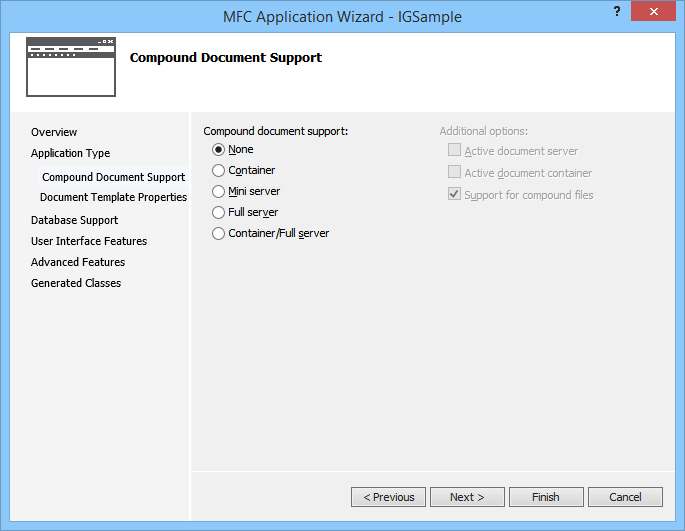Open the Overview page
The image size is (685, 531).
click(54, 132)
